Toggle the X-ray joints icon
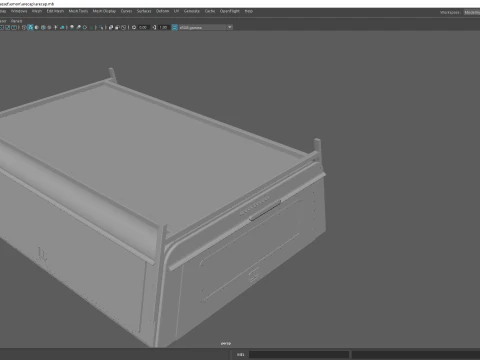480x360 pixels. click(123, 27)
